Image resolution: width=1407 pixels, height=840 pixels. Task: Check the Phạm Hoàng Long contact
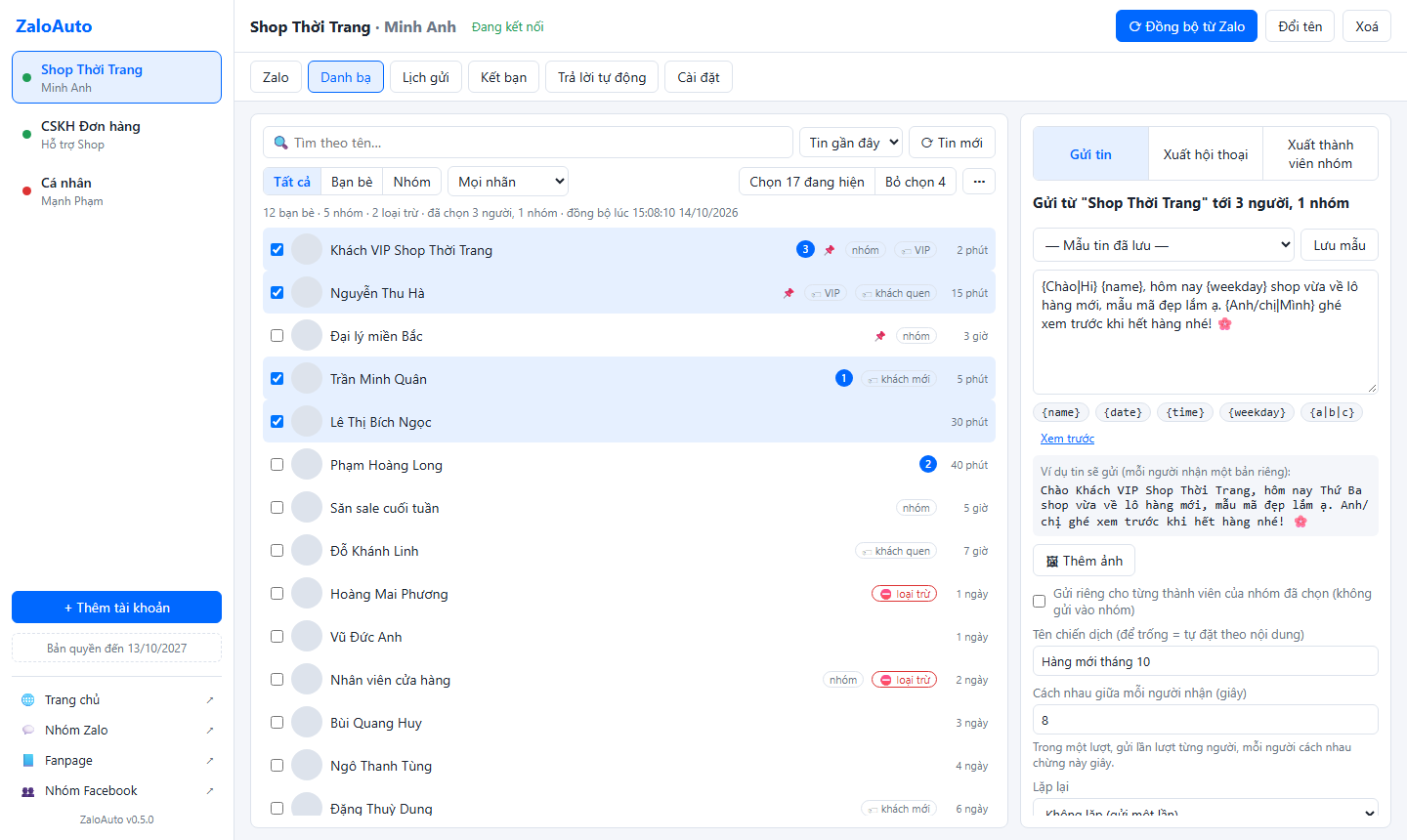coord(277,465)
